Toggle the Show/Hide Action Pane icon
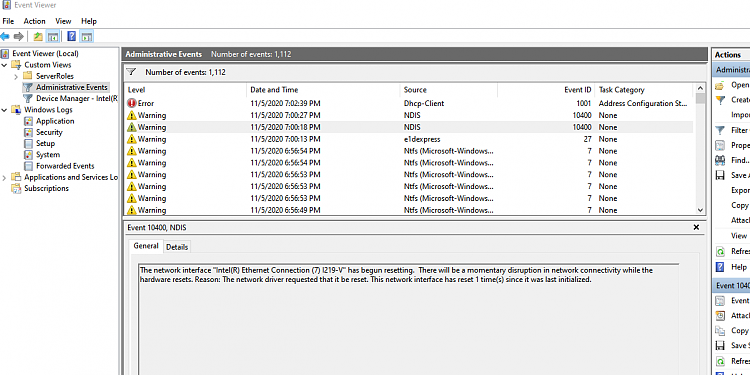The width and height of the screenshot is (750, 375). coord(87,36)
